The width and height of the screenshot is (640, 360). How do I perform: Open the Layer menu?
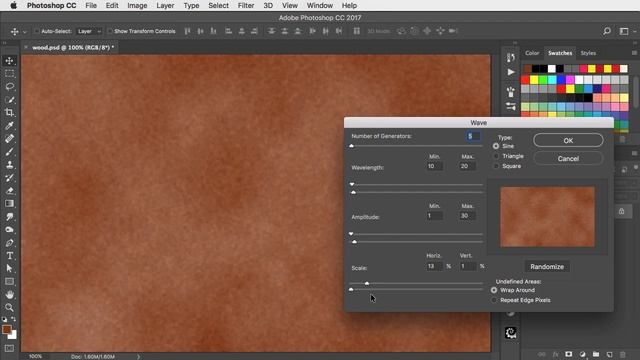tap(165, 6)
